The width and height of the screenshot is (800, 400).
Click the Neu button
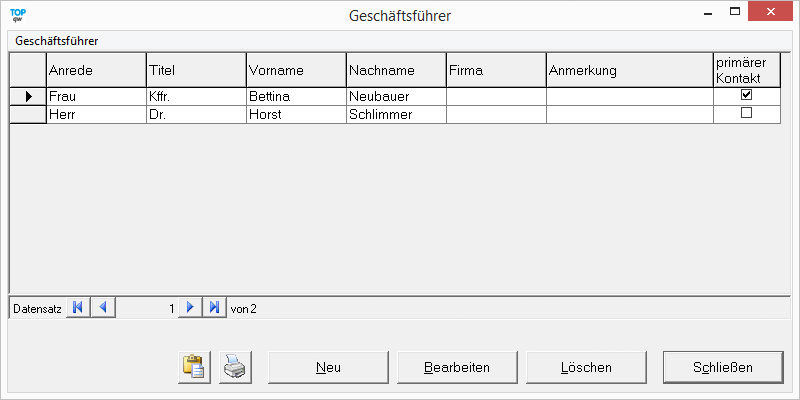(328, 367)
